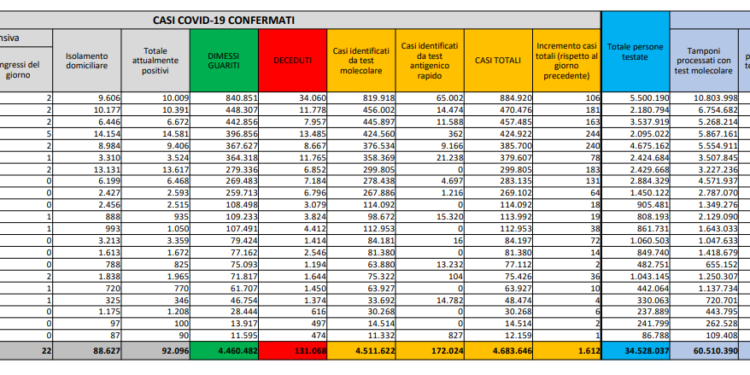Click the molecular total 4.511.622

(361, 351)
